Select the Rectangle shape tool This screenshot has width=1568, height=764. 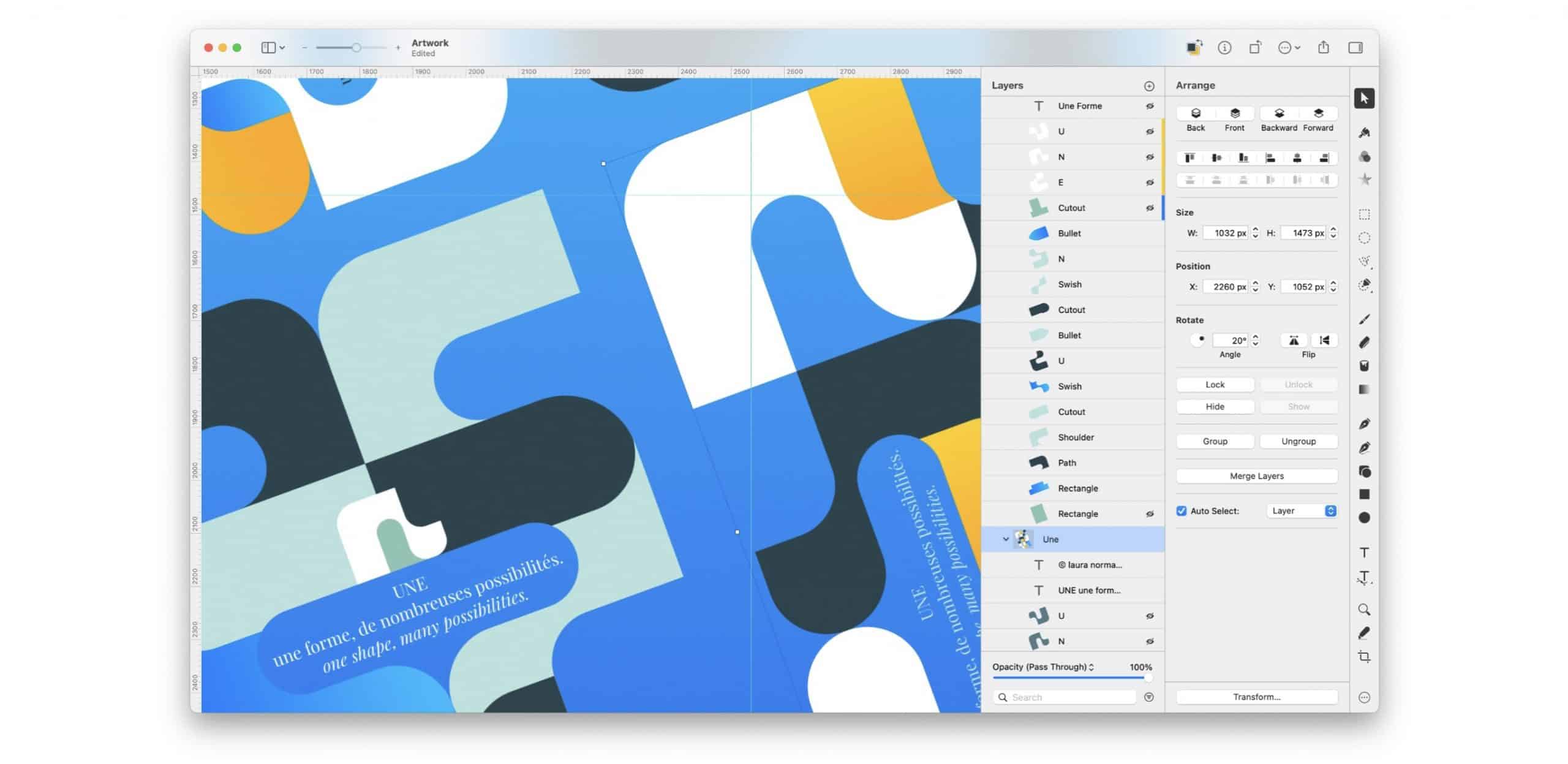point(1364,494)
